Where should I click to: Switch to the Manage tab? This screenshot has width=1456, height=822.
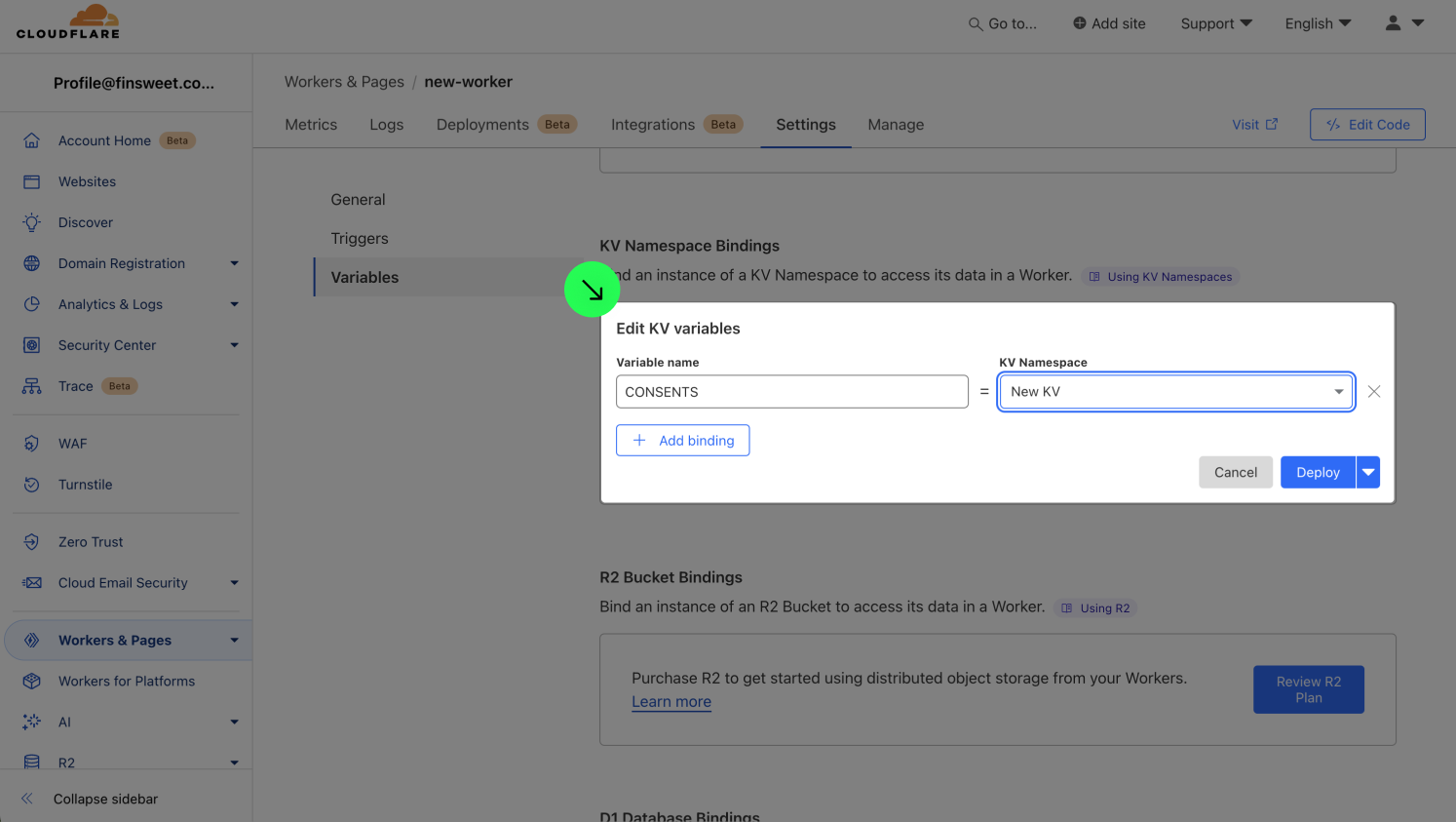(x=896, y=125)
